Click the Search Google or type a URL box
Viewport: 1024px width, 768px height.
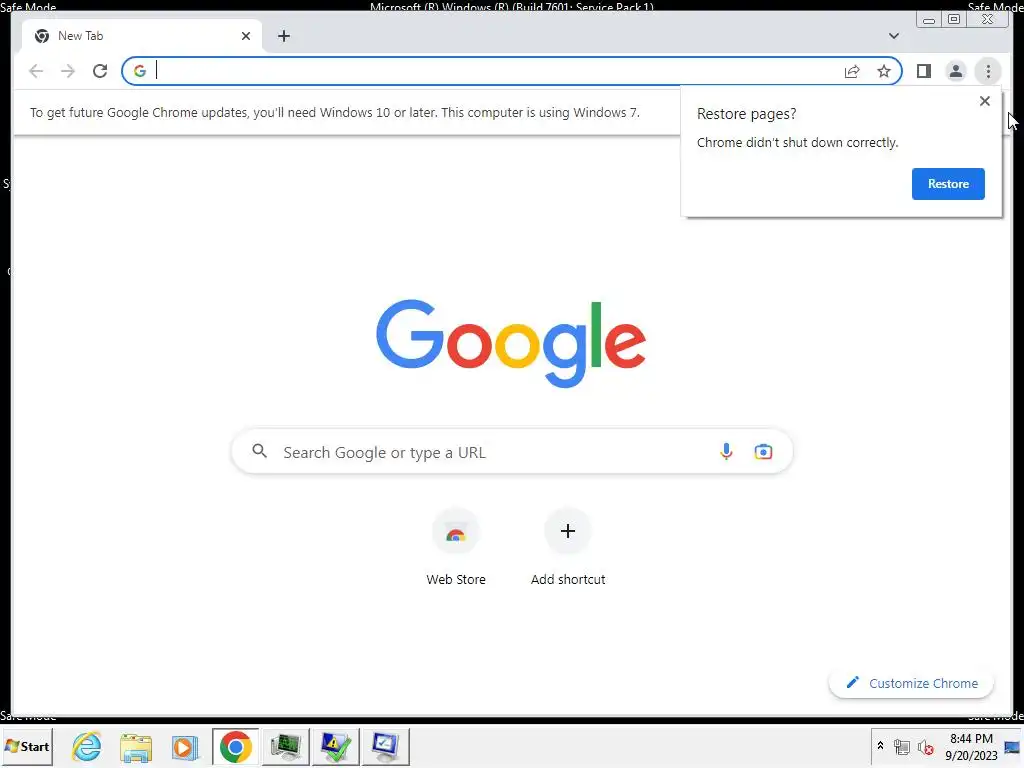click(x=512, y=452)
